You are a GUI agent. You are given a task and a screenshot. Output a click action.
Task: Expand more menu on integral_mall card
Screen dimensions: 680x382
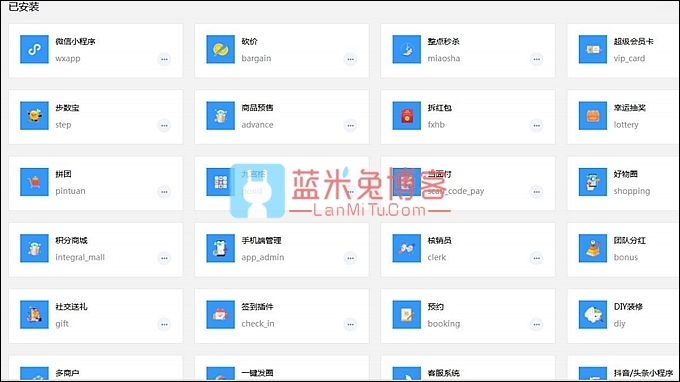(164, 258)
